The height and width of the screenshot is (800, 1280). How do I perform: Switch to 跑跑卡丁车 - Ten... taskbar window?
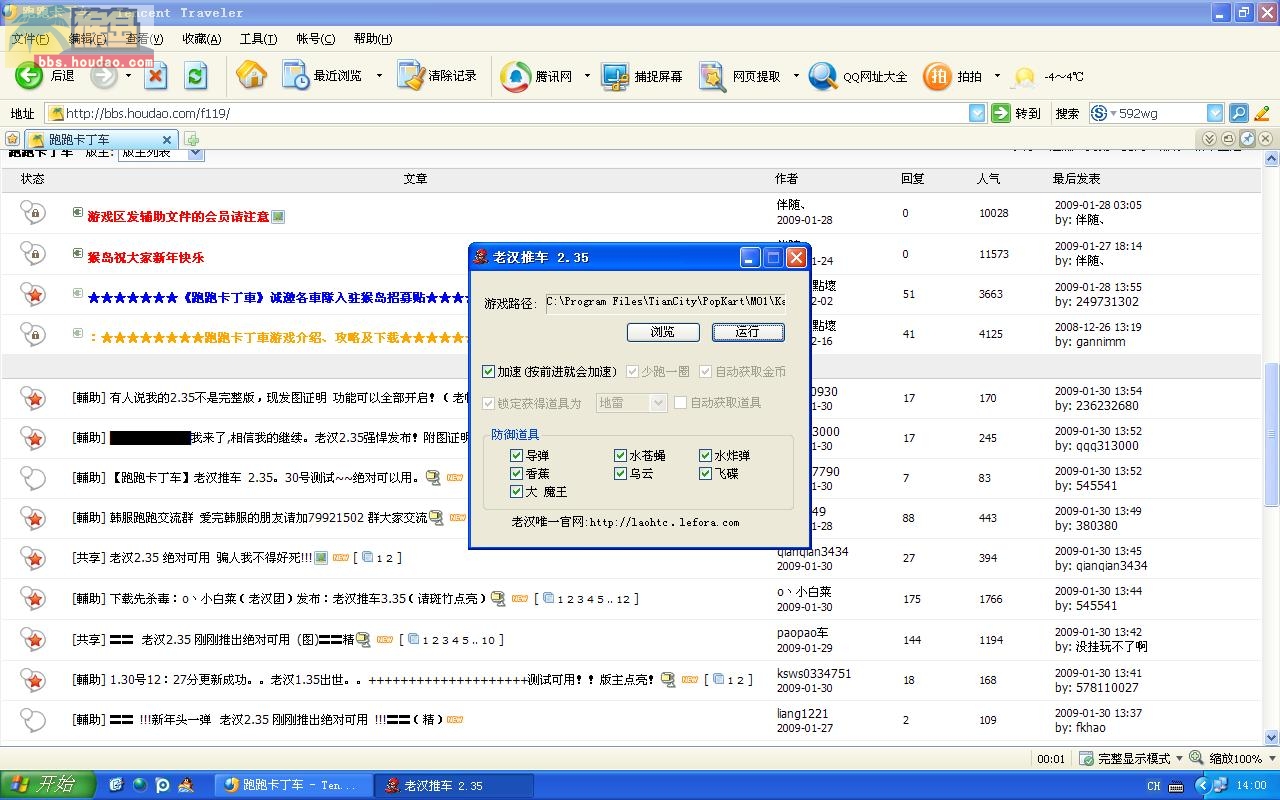pyautogui.click(x=293, y=785)
